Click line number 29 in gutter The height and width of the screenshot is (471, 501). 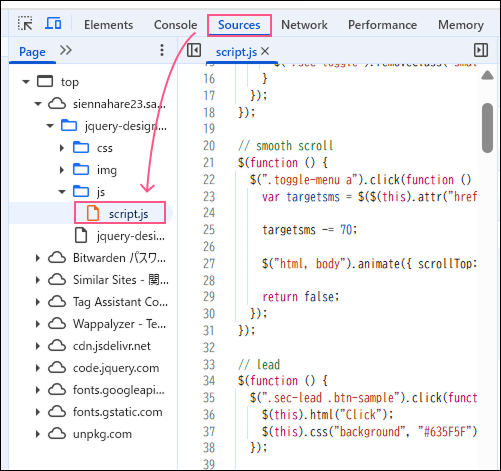[209, 296]
